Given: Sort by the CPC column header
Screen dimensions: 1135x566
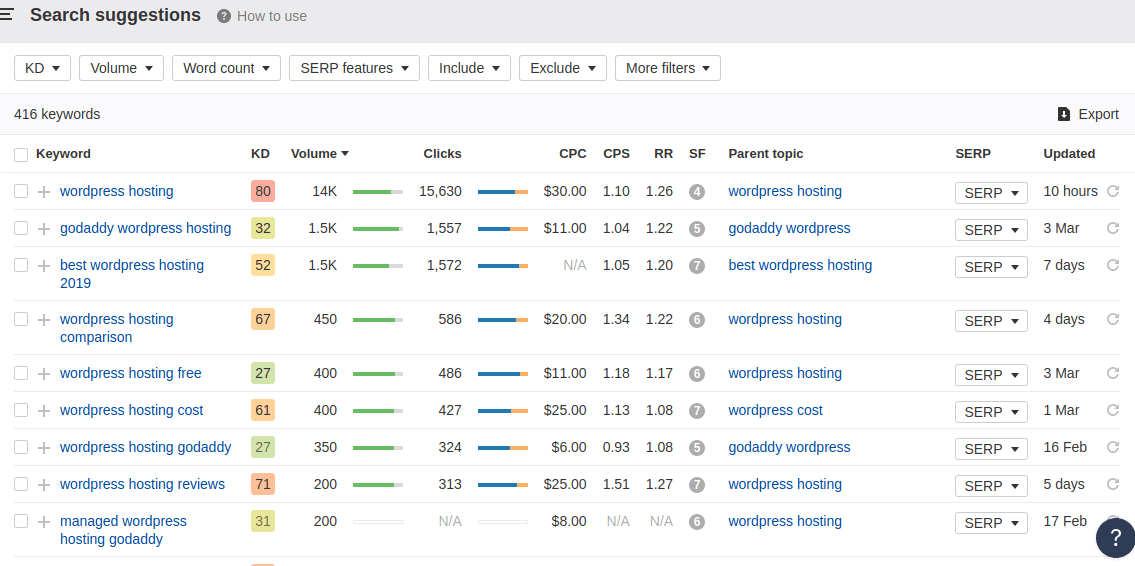Looking at the screenshot, I should click(573, 153).
